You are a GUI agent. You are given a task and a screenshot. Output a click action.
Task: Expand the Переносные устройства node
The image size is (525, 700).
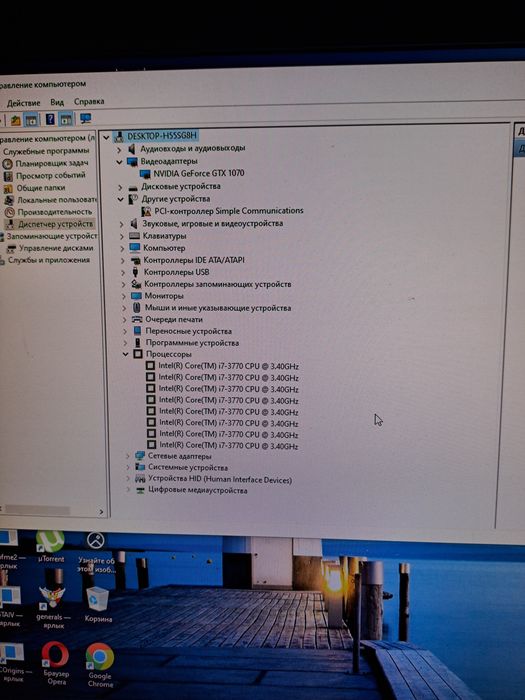coord(125,331)
